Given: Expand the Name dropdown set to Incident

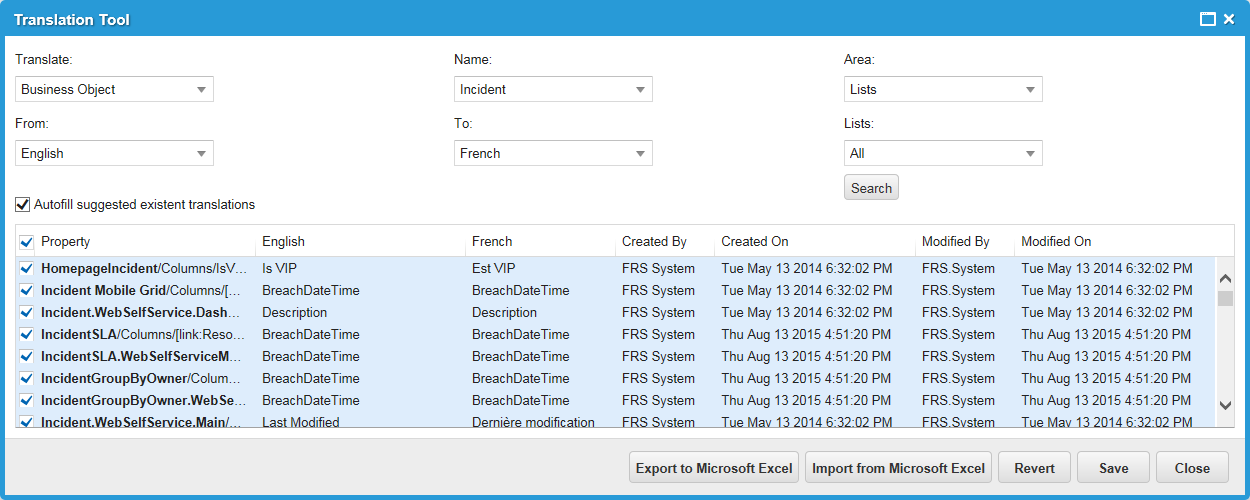Looking at the screenshot, I should 553,89.
